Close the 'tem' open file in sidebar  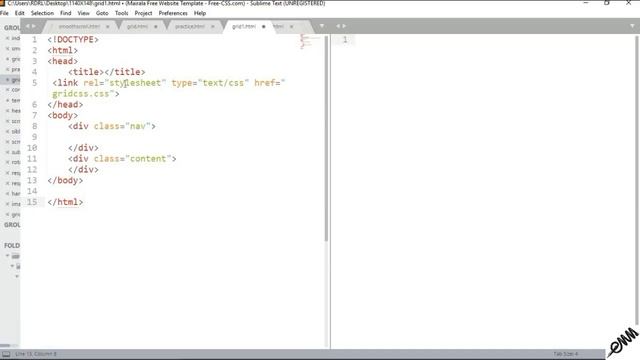(7, 100)
